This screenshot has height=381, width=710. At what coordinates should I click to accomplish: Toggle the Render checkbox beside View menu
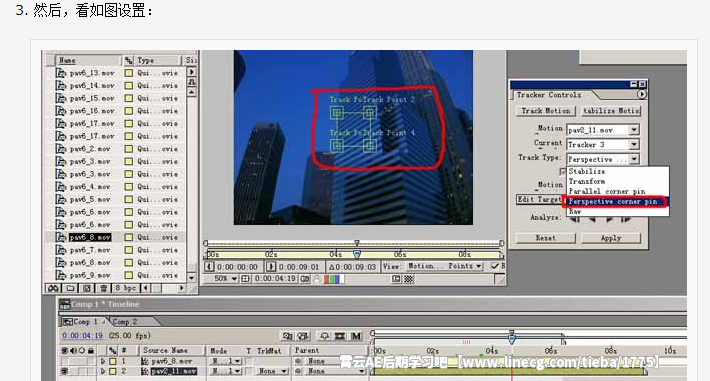click(x=495, y=266)
